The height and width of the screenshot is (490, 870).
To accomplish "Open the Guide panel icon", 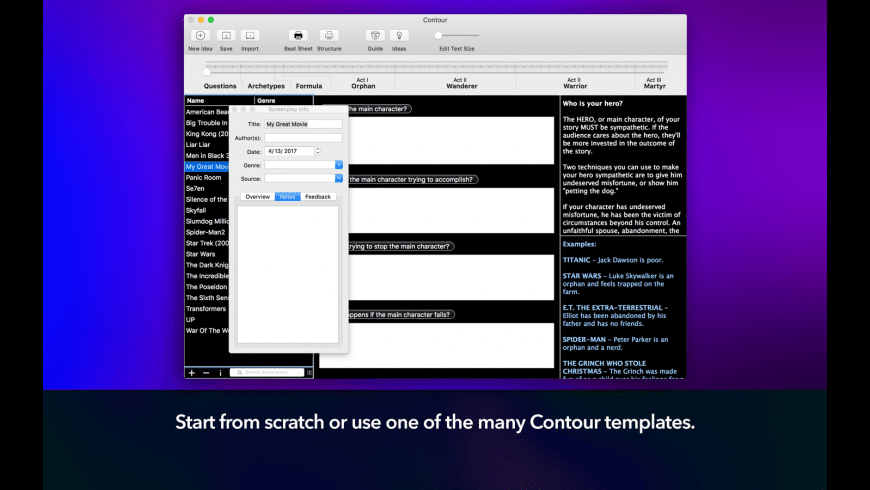I will coord(375,36).
